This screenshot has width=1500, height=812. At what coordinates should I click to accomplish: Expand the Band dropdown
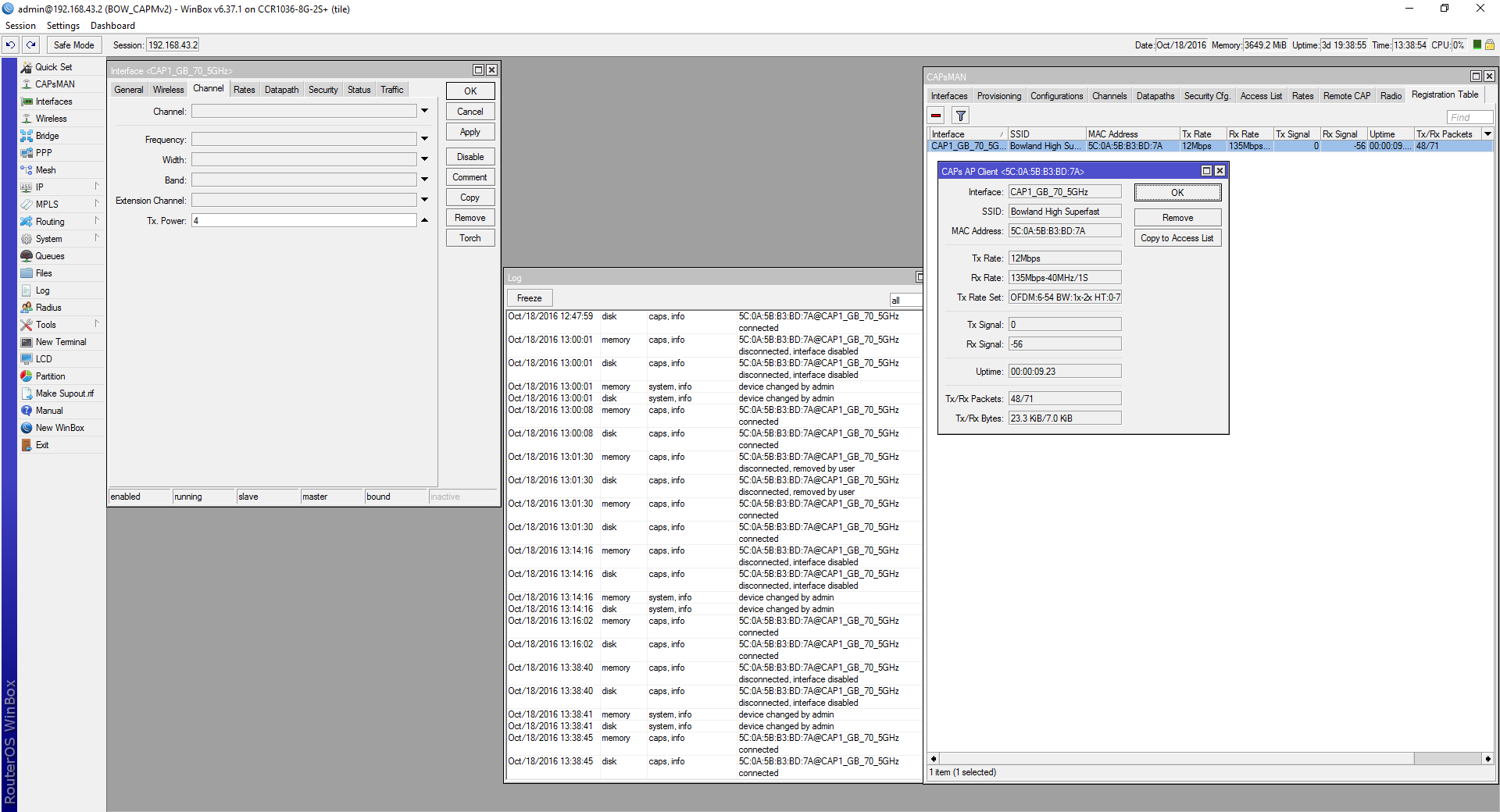[424, 180]
